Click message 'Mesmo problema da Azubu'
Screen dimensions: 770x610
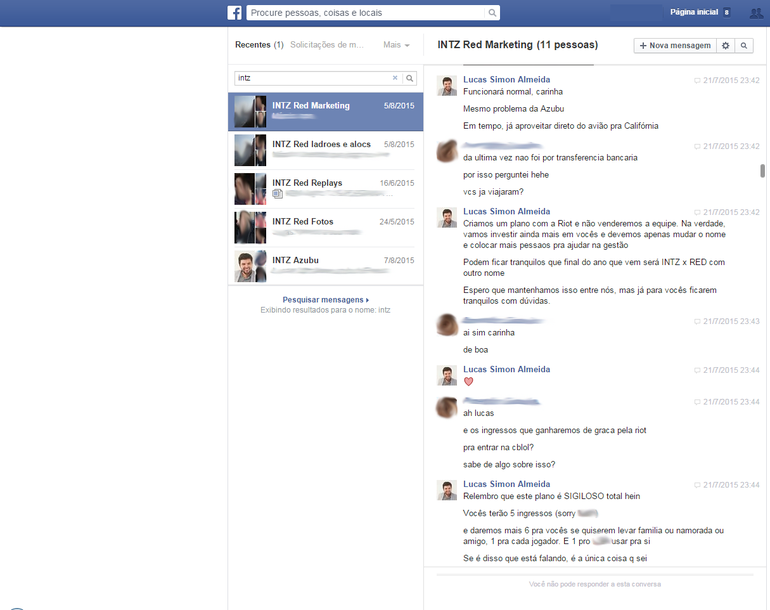(x=513, y=109)
